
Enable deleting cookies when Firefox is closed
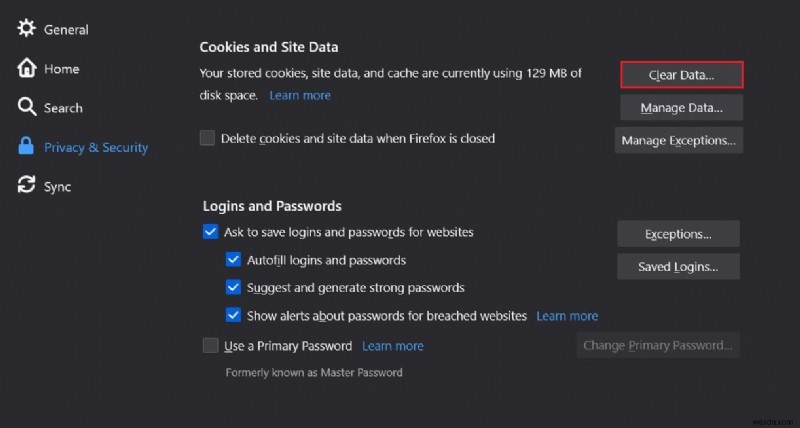click(x=207, y=138)
